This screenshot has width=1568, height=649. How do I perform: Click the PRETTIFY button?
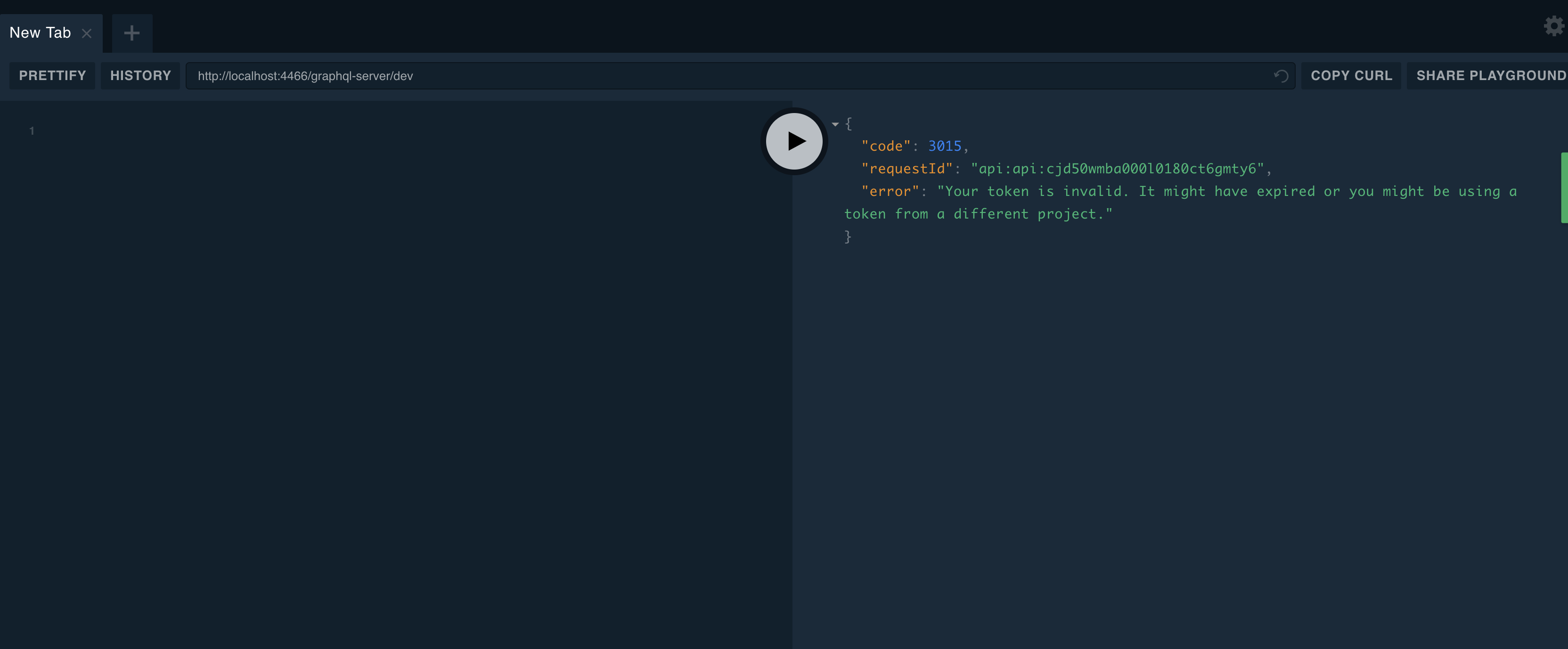point(52,75)
